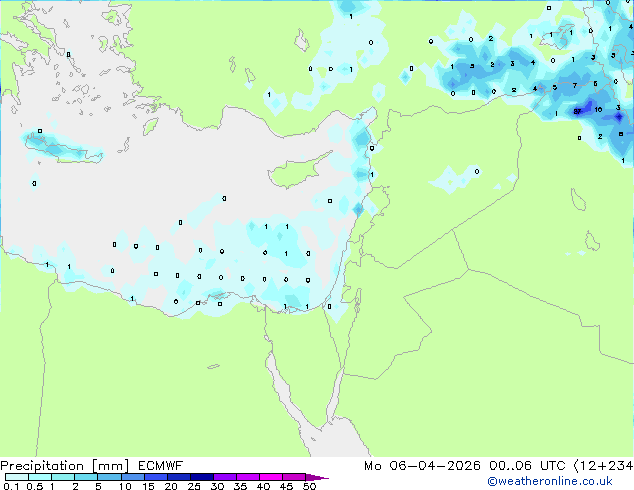Viewport: 634px width, 490px height.
Task: Click the '(12+234' forecast offset text
Action: 604,466
